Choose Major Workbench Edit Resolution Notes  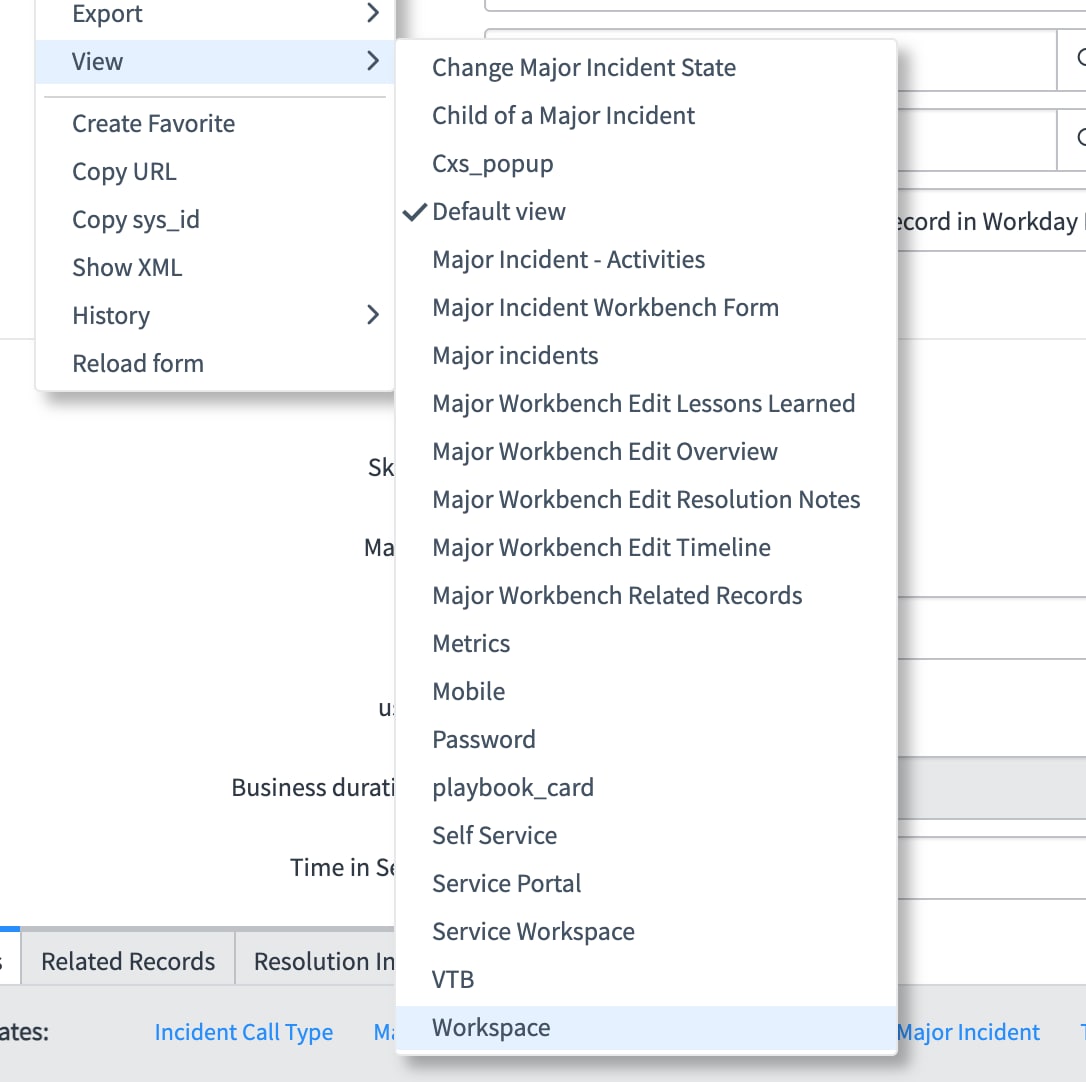646,499
